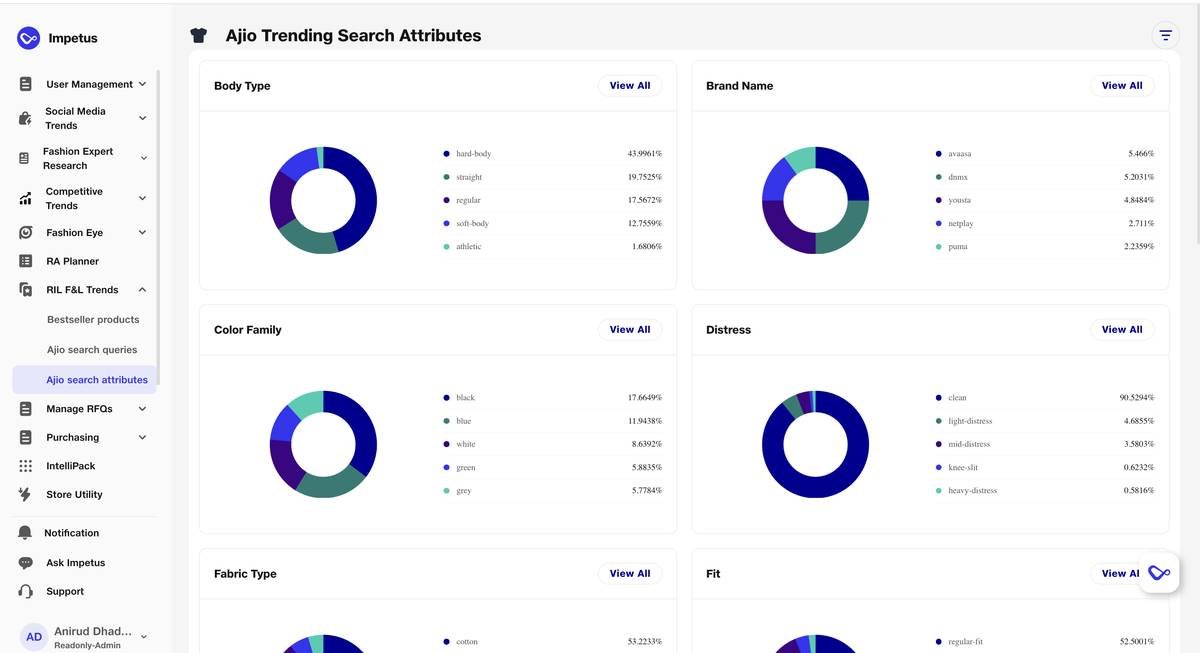Open the floating Impetus assistant button
Viewport: 1200px width, 653px height.
pyautogui.click(x=1159, y=573)
